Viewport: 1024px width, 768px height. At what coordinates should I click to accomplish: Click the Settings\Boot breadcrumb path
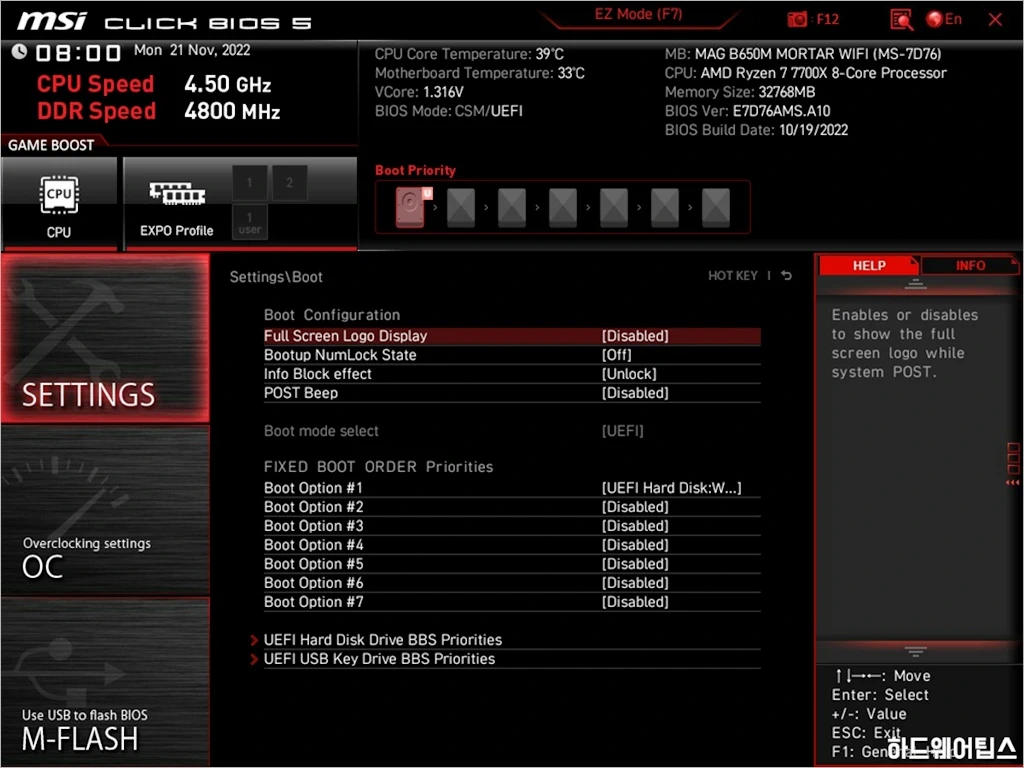[276, 277]
